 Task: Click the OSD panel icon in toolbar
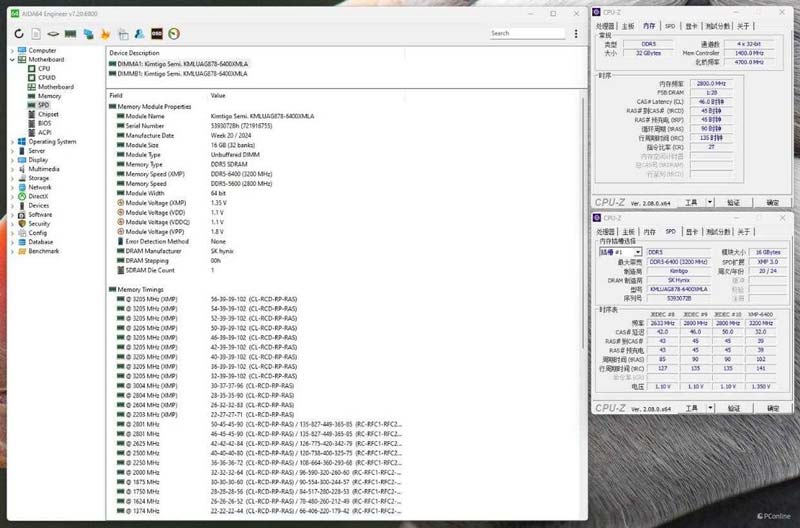tap(157, 34)
